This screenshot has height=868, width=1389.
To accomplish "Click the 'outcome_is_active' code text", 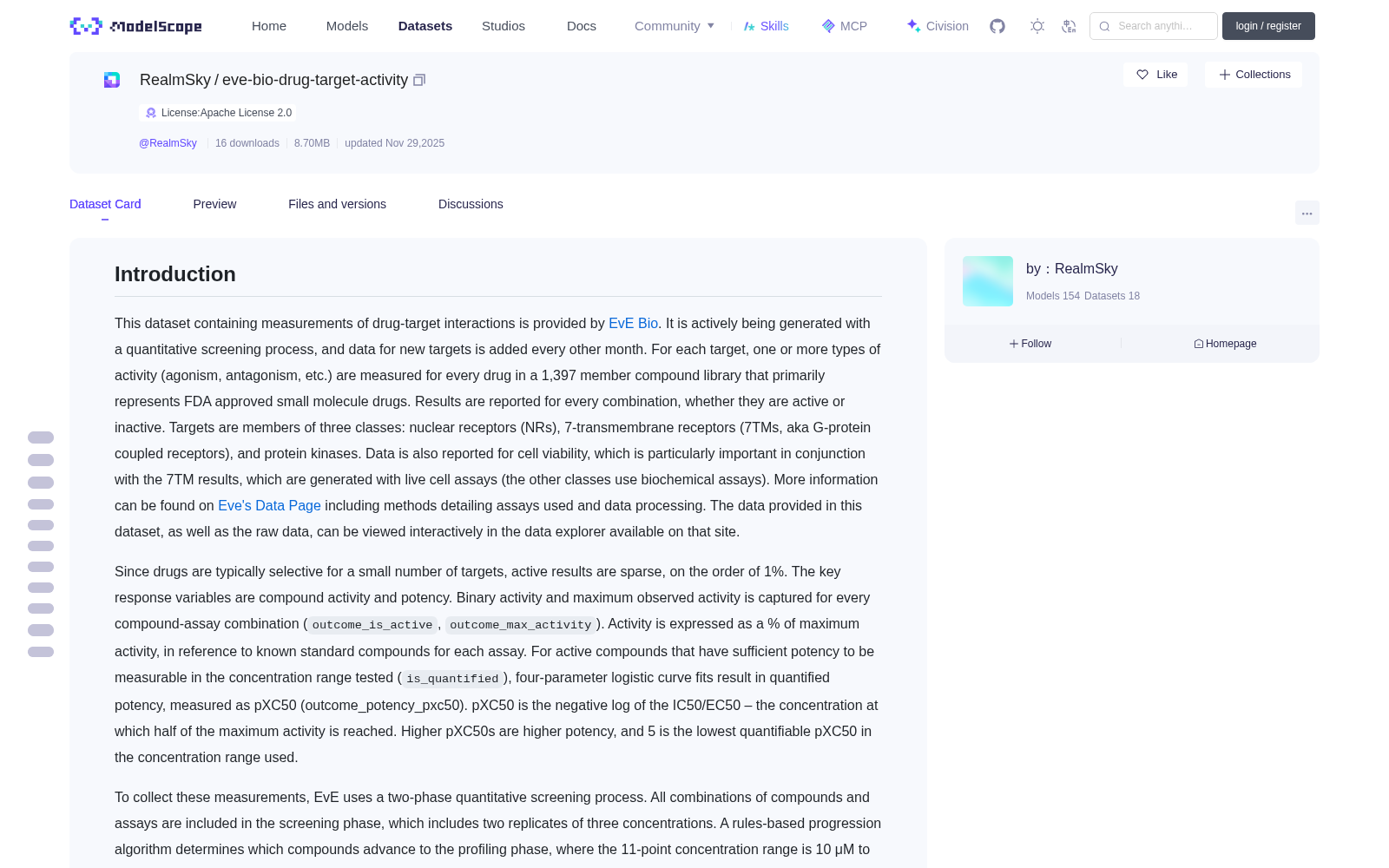I will coord(372,625).
